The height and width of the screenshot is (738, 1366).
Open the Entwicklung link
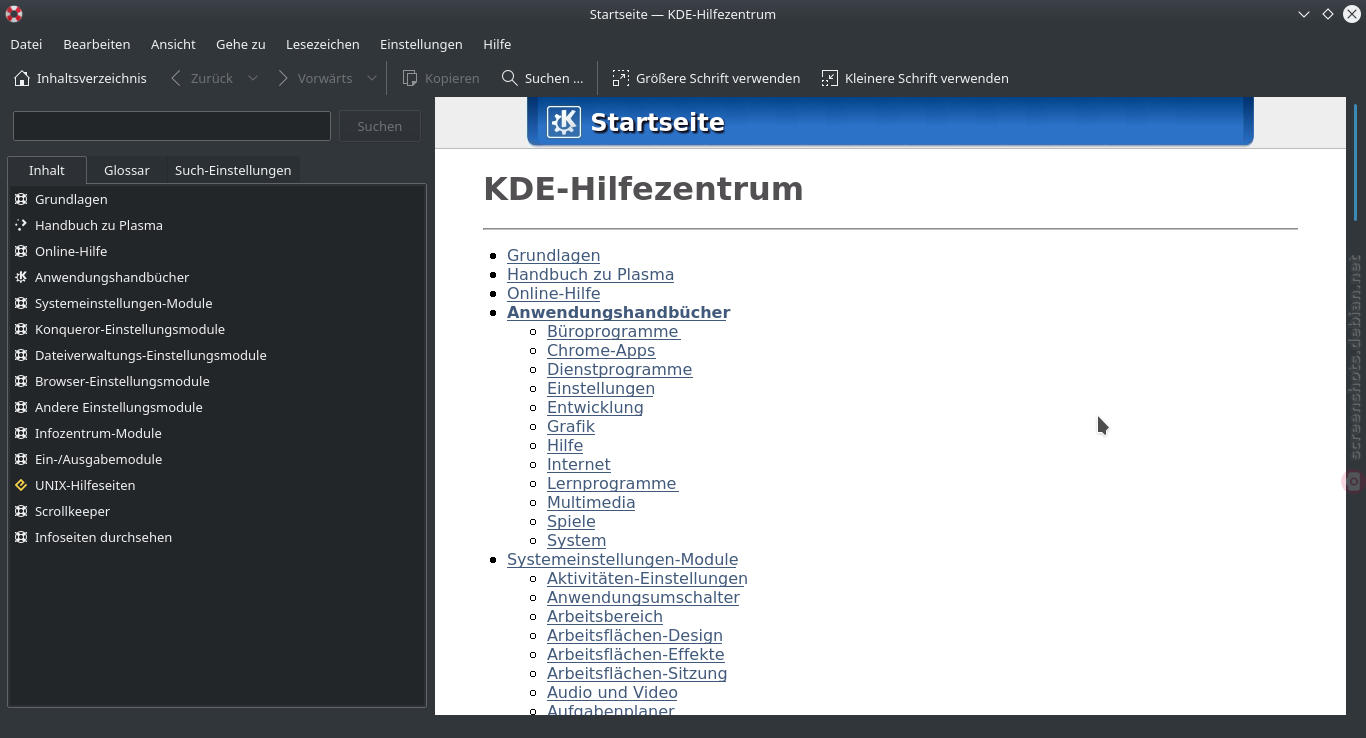point(595,407)
